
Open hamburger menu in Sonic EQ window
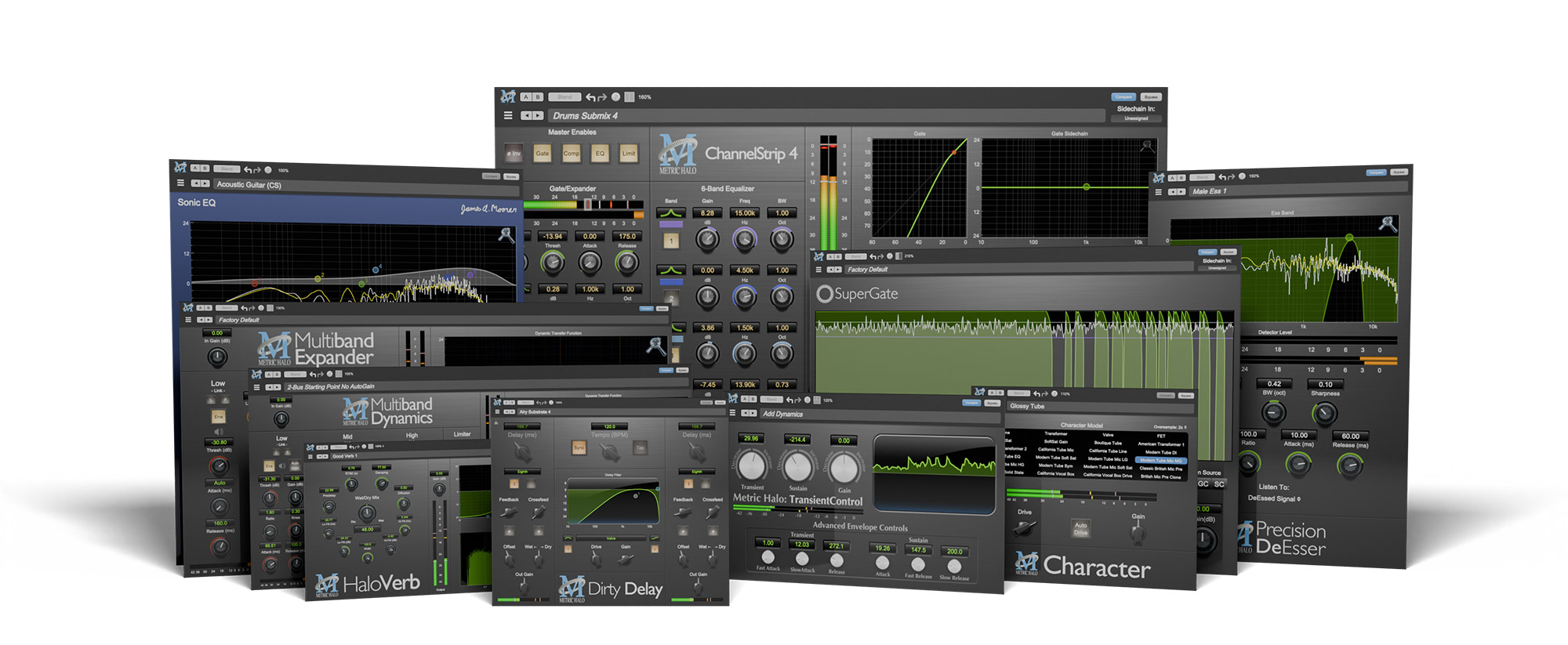pyautogui.click(x=180, y=183)
